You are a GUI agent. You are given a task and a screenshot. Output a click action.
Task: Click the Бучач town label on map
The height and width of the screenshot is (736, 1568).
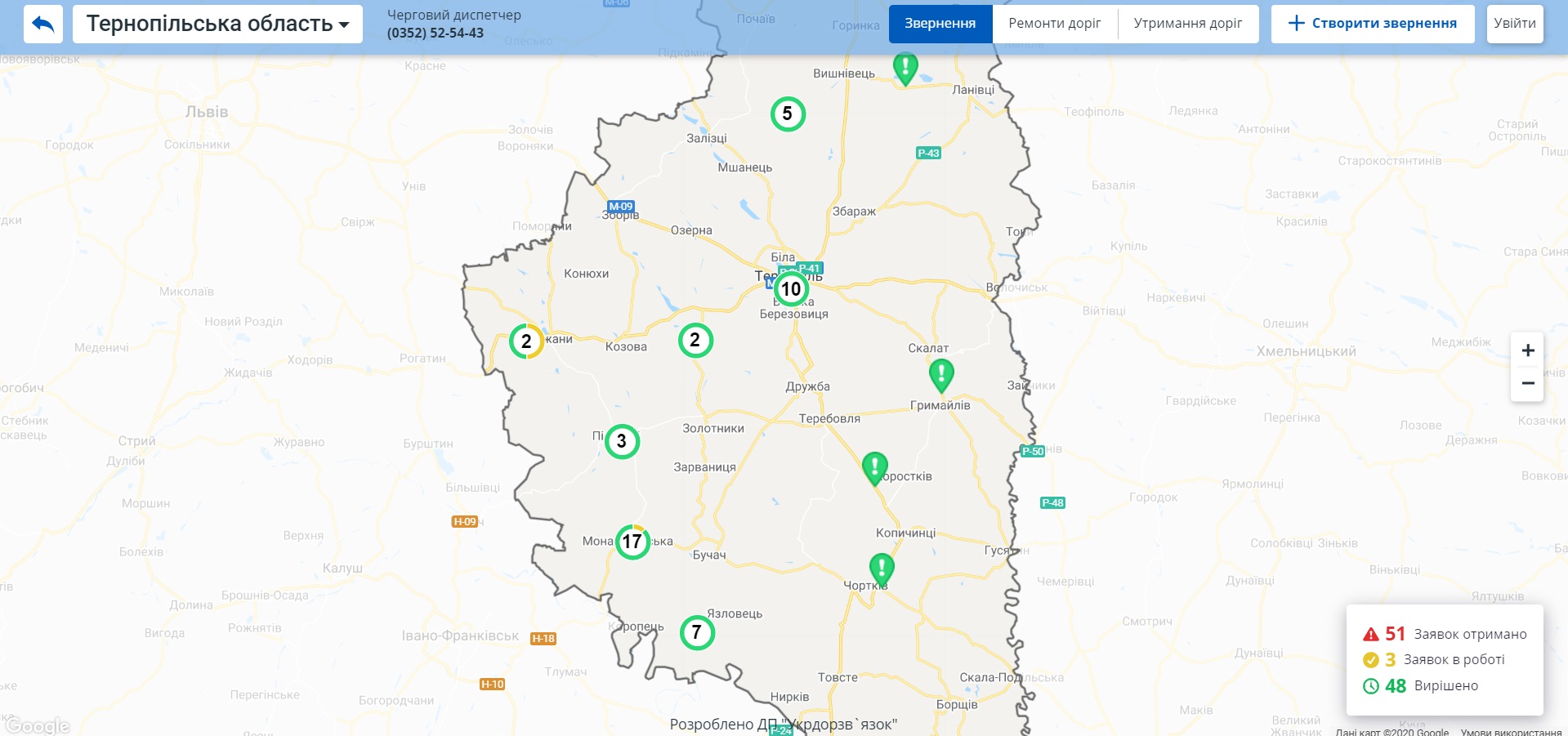(709, 555)
